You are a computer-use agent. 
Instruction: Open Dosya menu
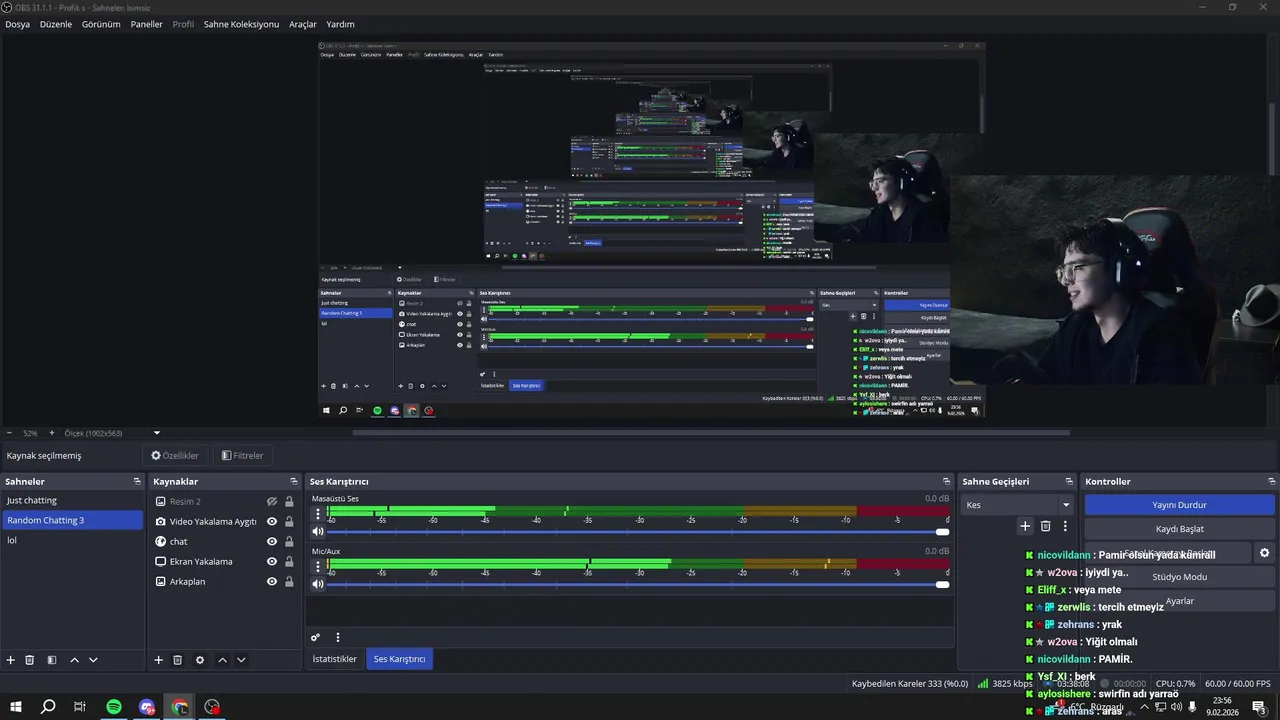pyautogui.click(x=17, y=24)
